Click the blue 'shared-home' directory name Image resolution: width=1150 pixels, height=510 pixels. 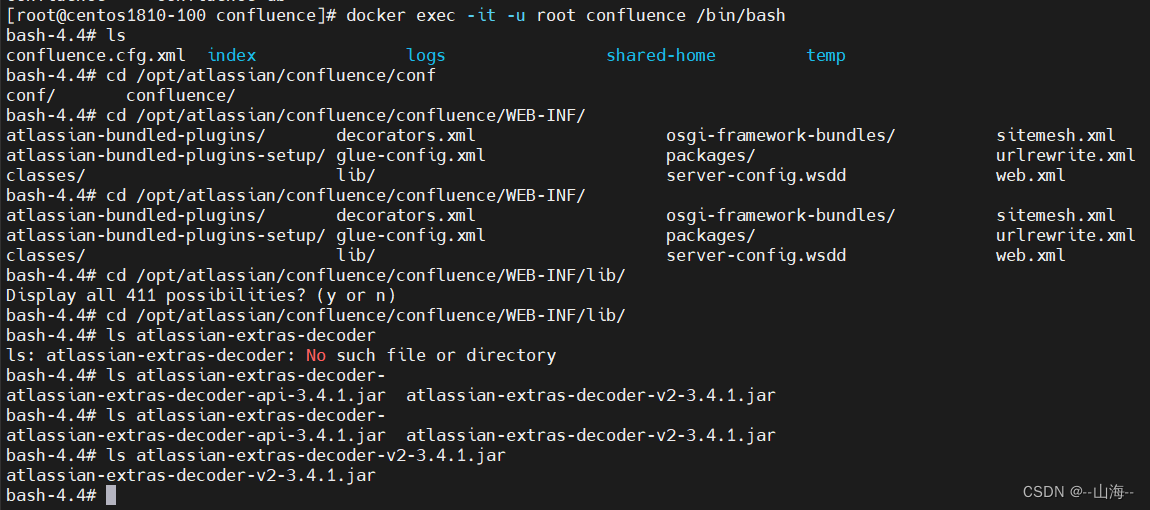coord(661,56)
